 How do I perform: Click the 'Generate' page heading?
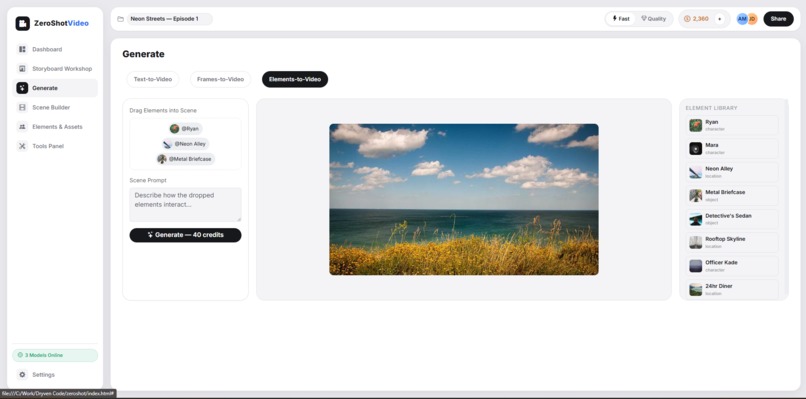143,54
